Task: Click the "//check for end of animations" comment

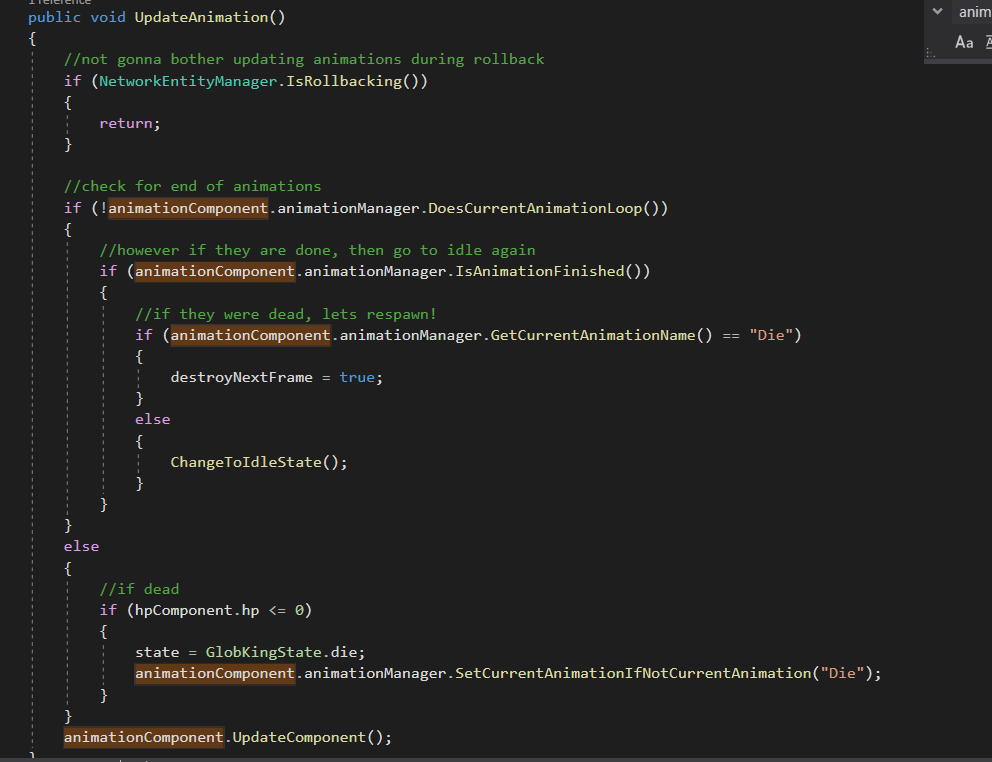Action: pyautogui.click(x=192, y=186)
